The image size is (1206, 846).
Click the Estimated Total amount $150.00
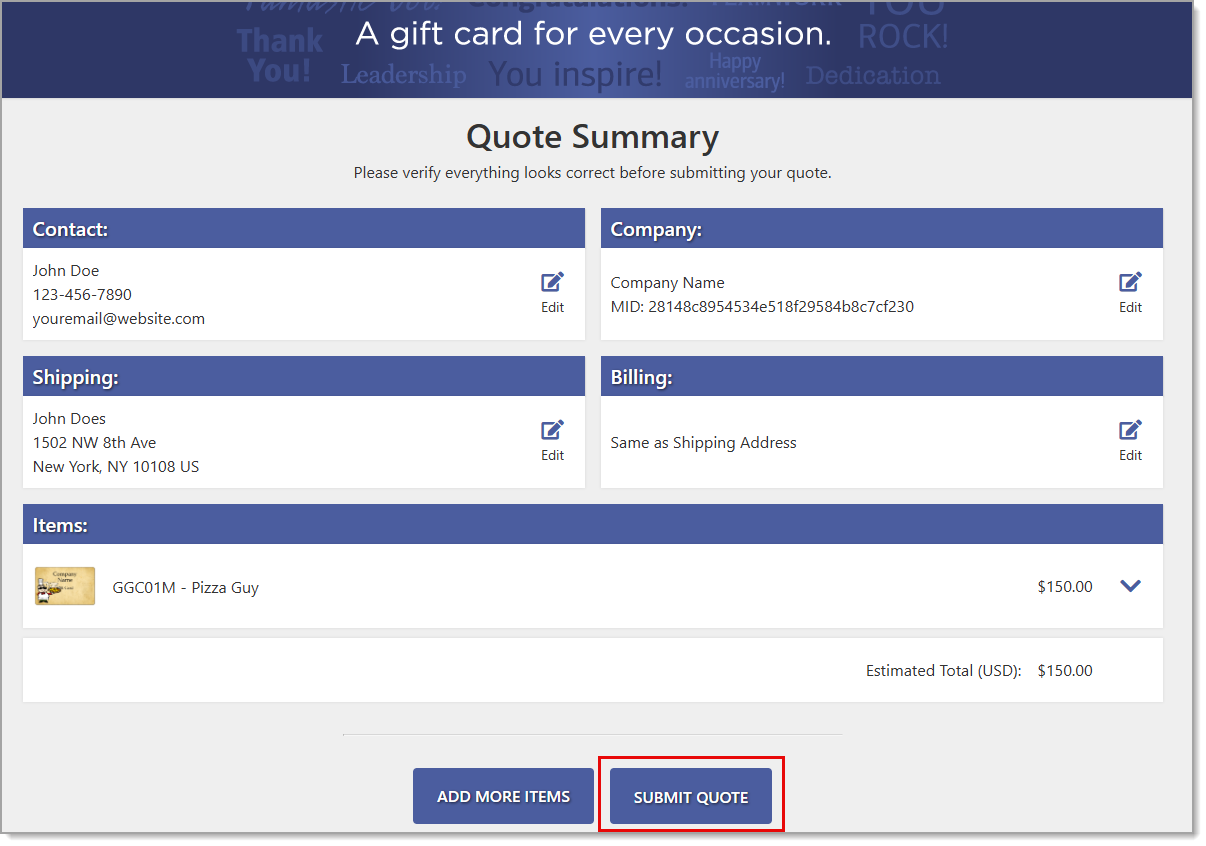point(1064,670)
